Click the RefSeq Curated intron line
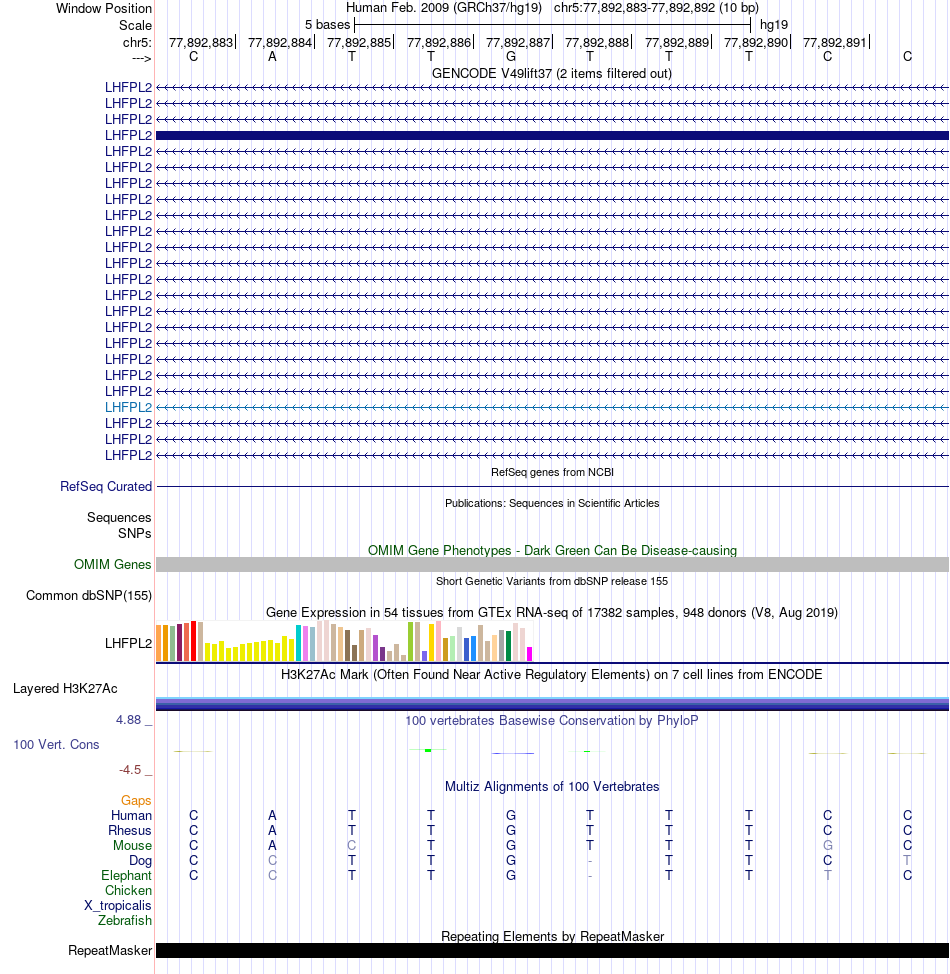 coord(552,486)
